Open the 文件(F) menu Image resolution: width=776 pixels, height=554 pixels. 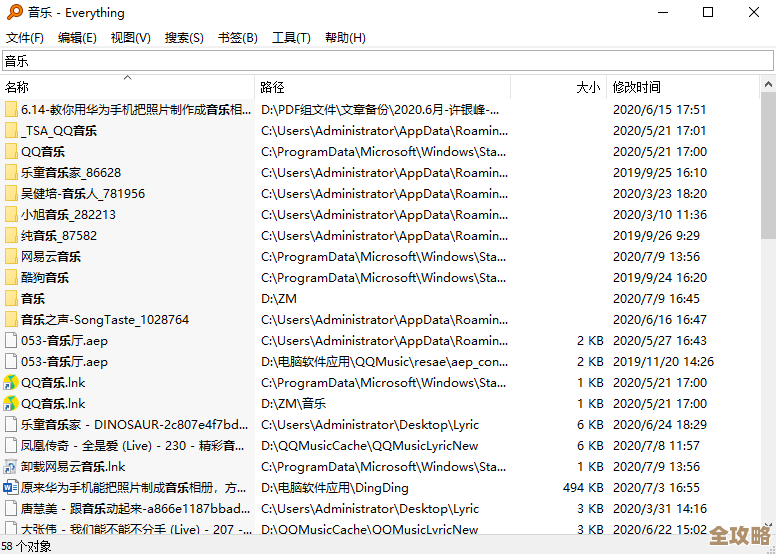(25, 38)
